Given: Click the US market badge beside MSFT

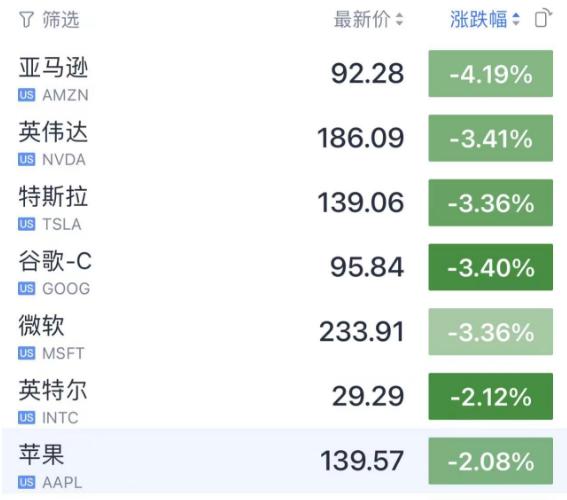Looking at the screenshot, I should [x=26, y=353].
